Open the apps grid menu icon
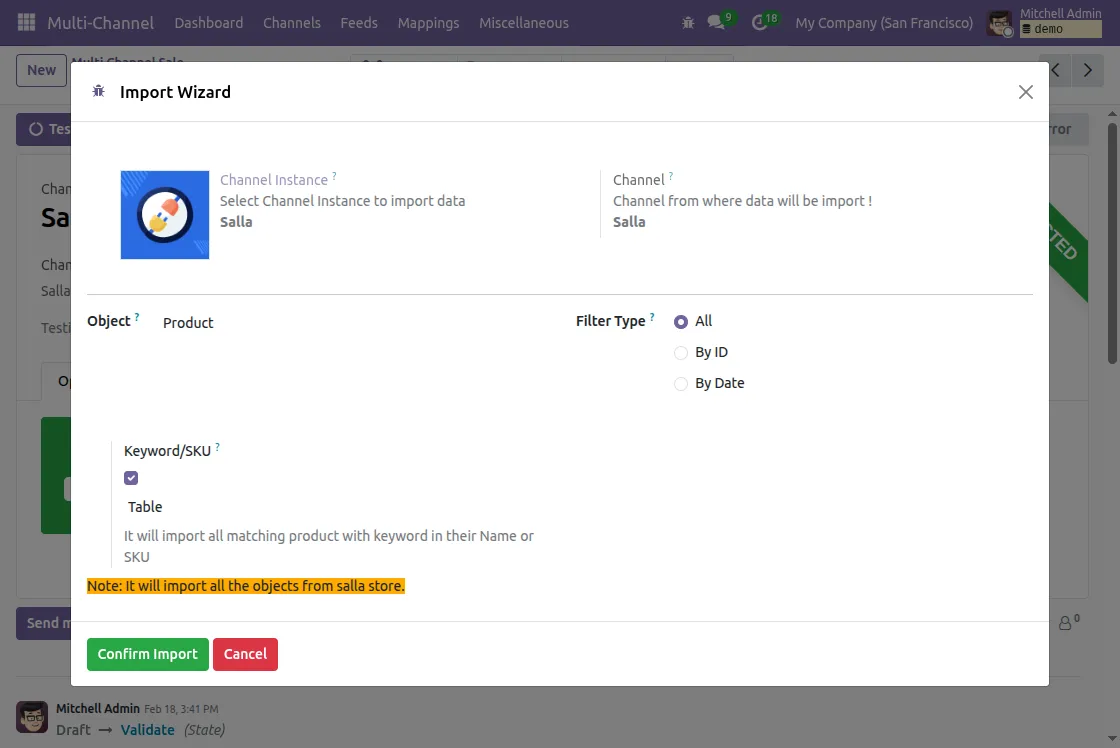The width and height of the screenshot is (1120, 748). coord(26,22)
